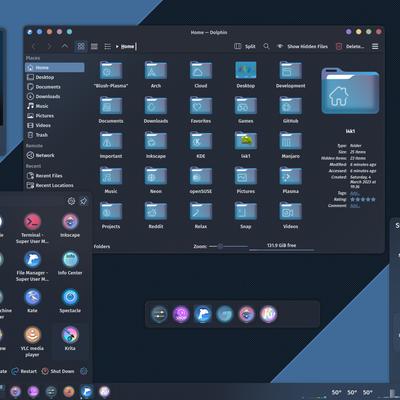Image resolution: width=400 pixels, height=400 pixels.
Task: Launch VLC media player from launcher
Action: click(32, 341)
